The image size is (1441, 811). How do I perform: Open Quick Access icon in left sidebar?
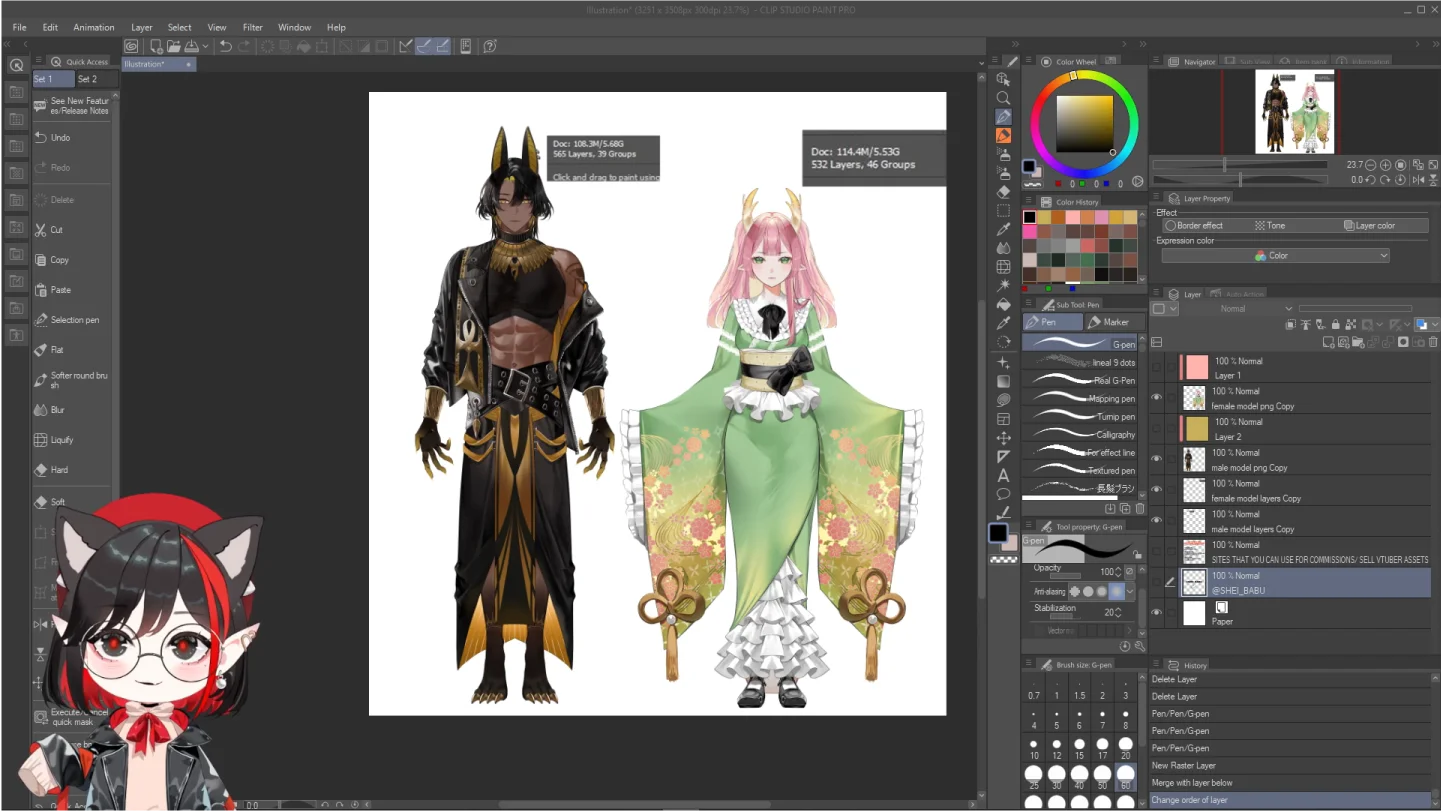[x=16, y=65]
